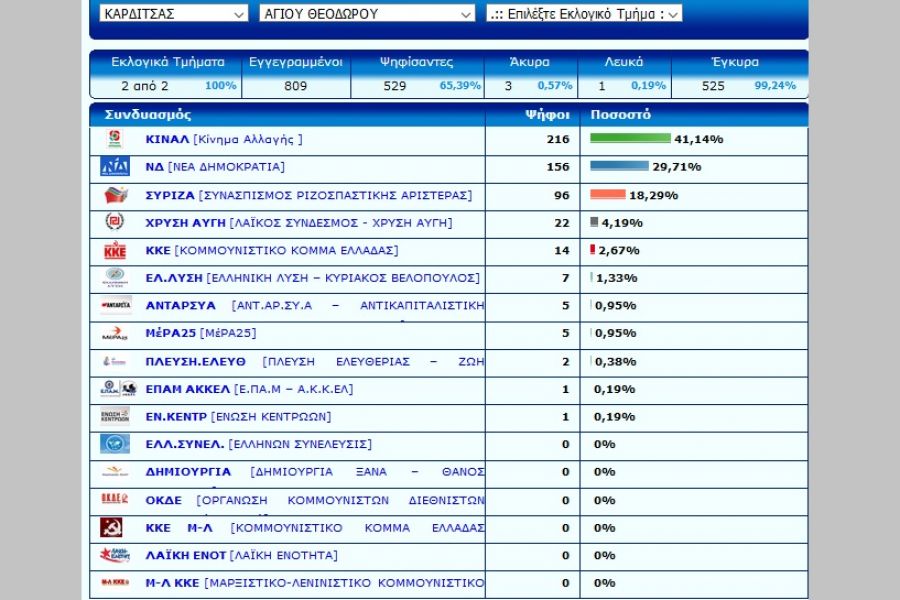Click the Έγκυρα percentage 99,24%
The height and width of the screenshot is (600, 900).
775,86
